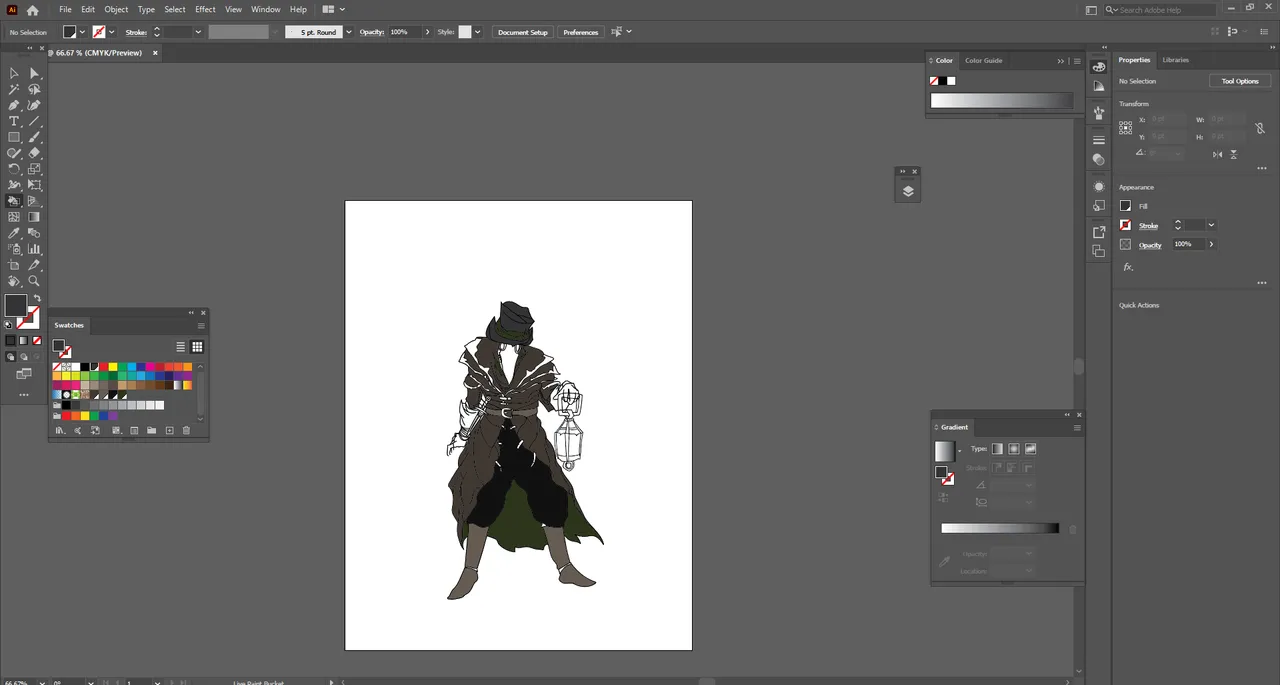The height and width of the screenshot is (685, 1280).
Task: Open the Opacity link in Properties panel
Action: point(1150,245)
